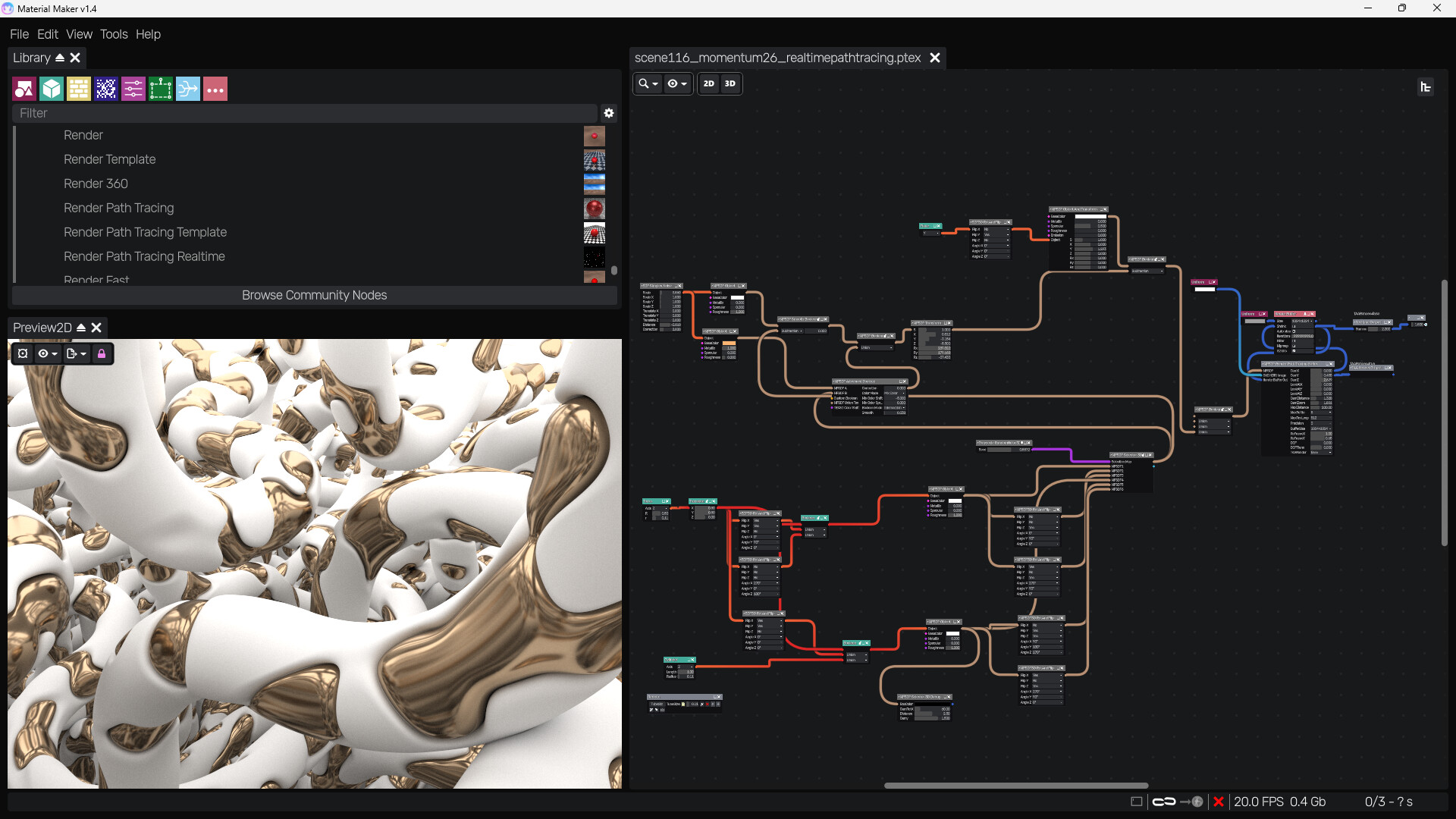Image resolution: width=1456 pixels, height=819 pixels.
Task: Select the shape generators category in Library
Action: click(24, 89)
